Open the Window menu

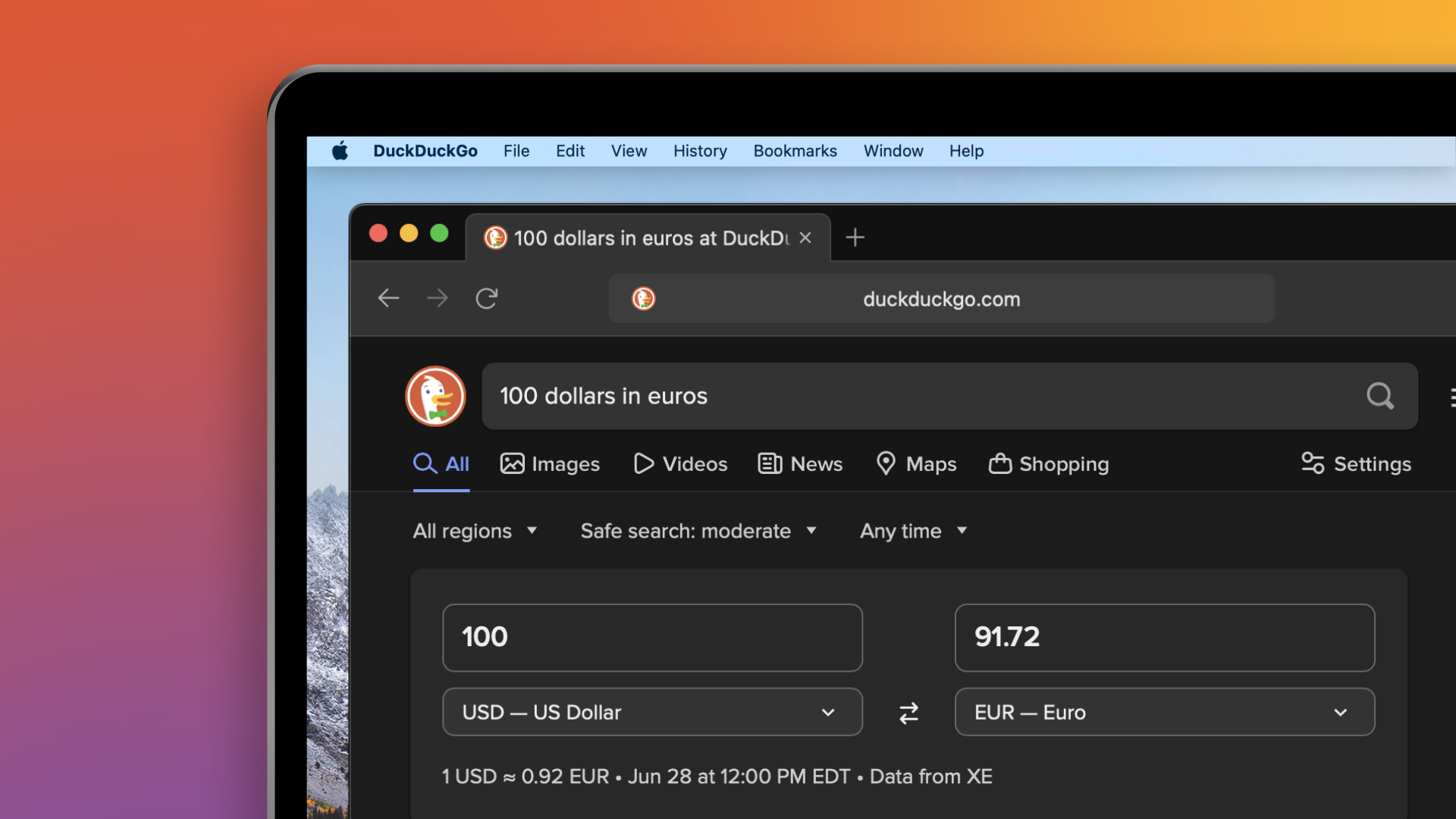(x=893, y=151)
